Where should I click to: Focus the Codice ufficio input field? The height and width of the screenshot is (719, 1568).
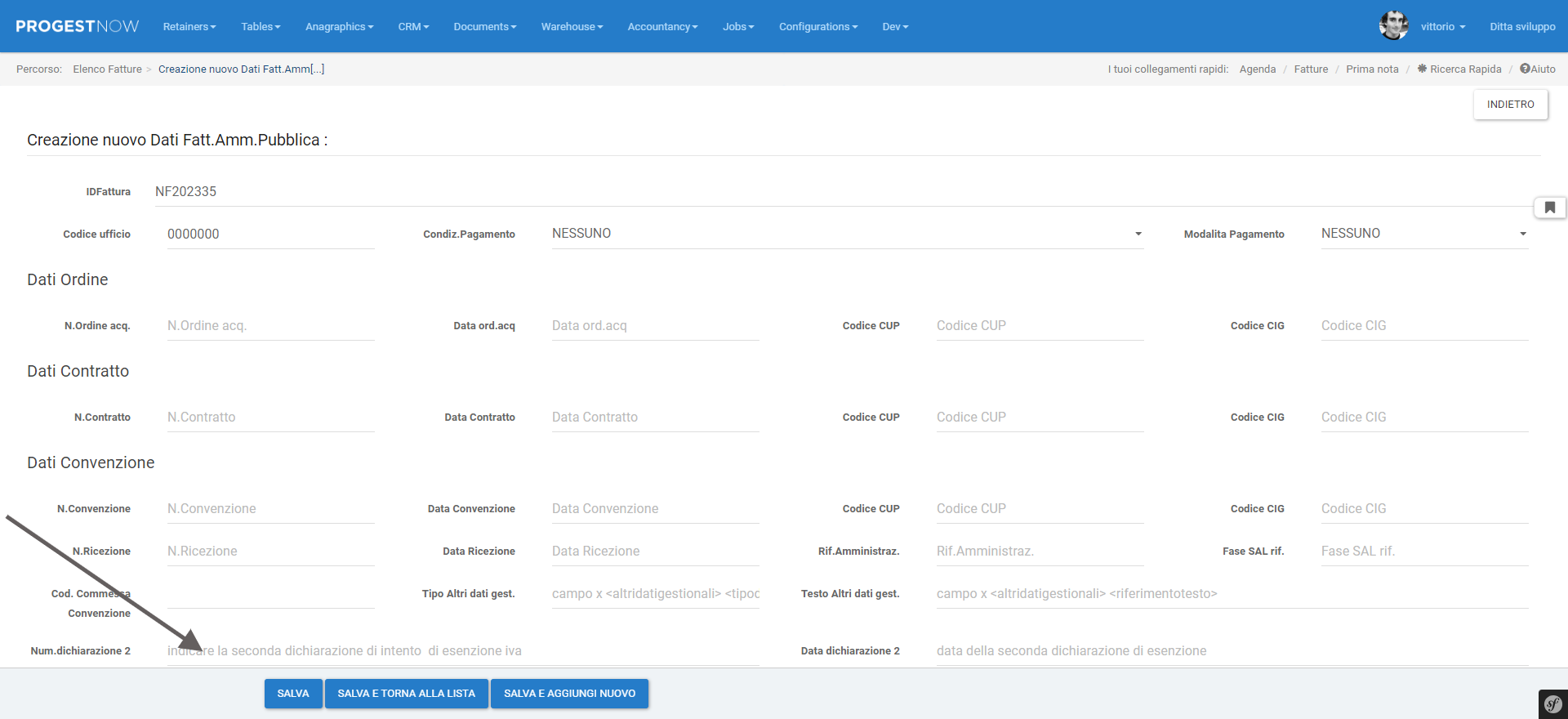pyautogui.click(x=270, y=234)
